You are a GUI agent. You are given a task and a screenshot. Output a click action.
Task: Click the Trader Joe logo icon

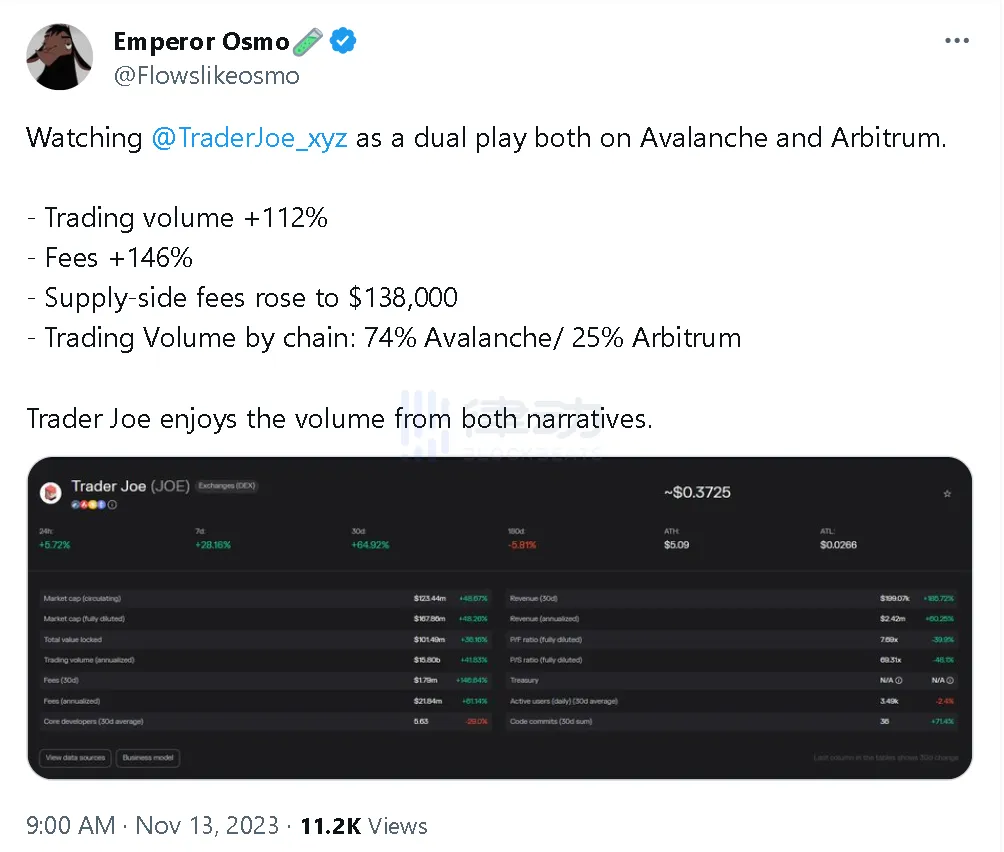tap(50, 492)
